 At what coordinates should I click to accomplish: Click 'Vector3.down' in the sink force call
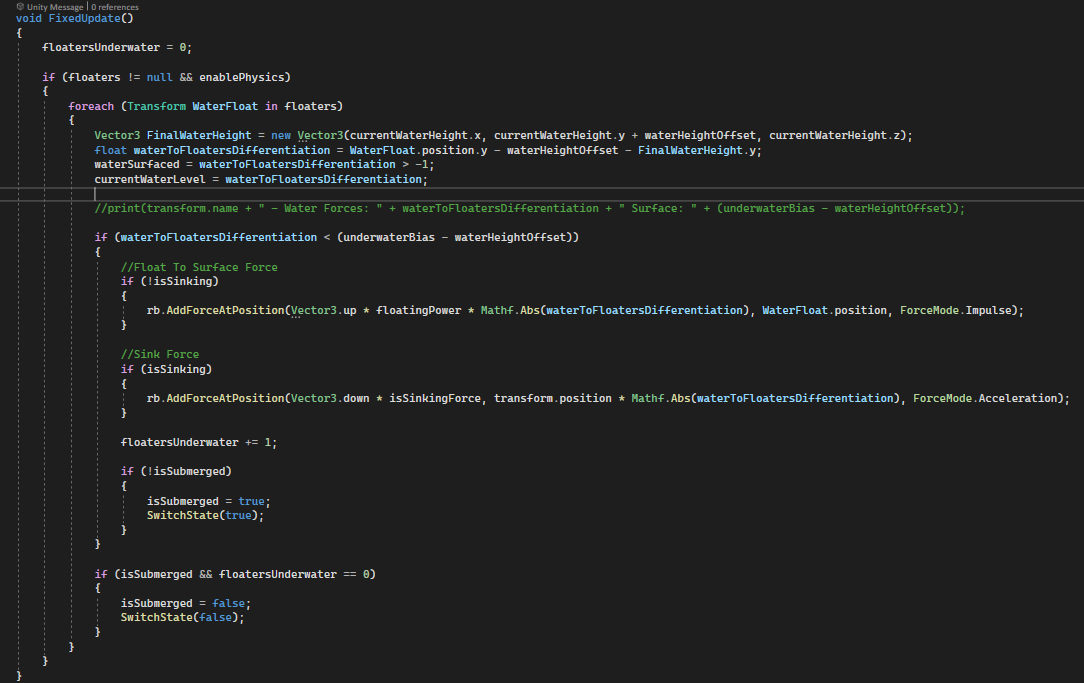pyautogui.click(x=330, y=398)
